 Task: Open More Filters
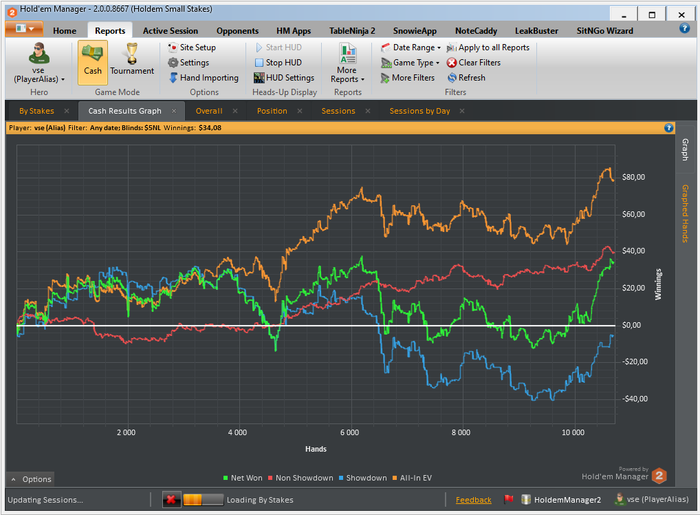coord(407,78)
